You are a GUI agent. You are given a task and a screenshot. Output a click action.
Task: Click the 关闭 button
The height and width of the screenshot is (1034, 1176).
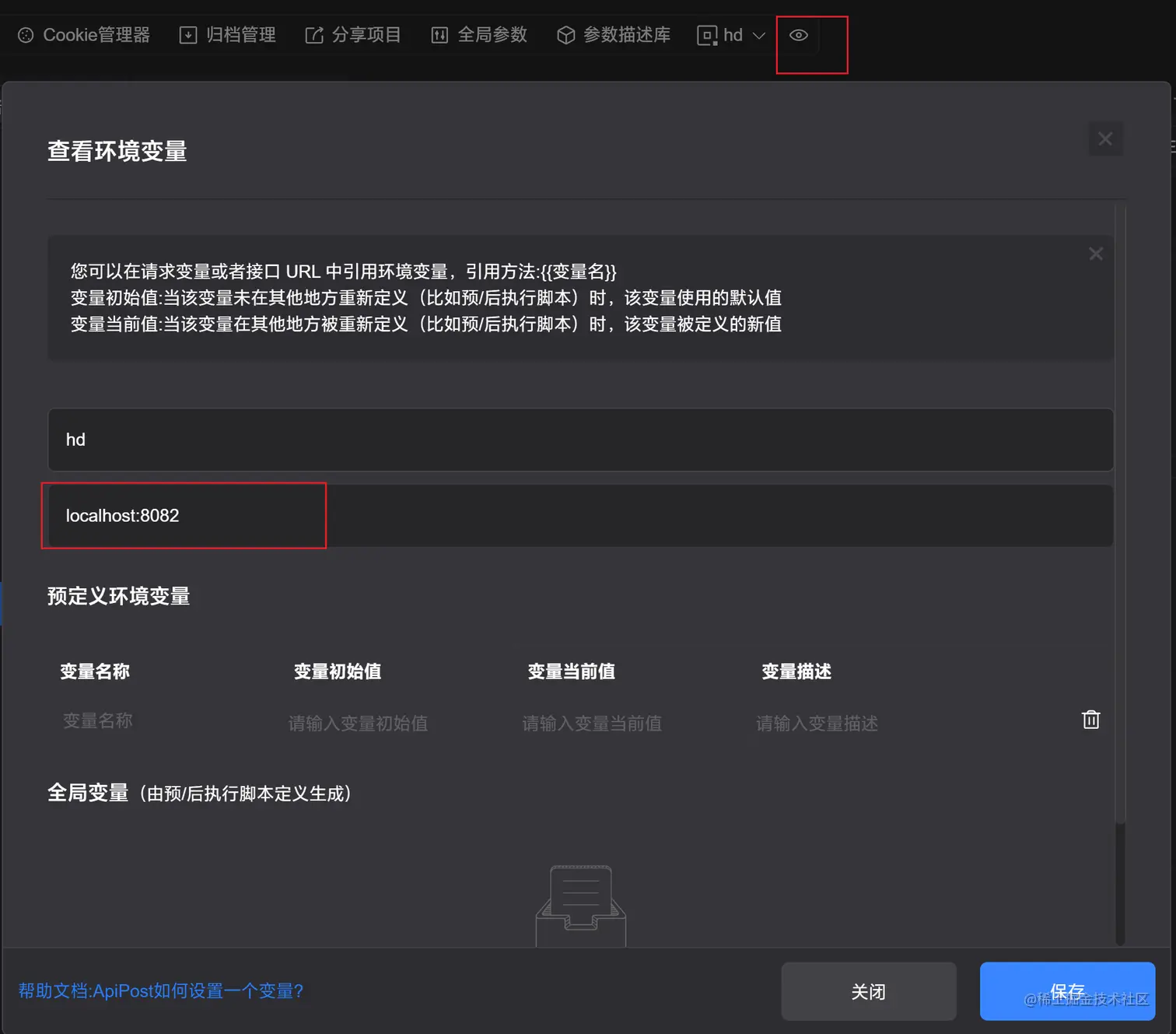[869, 991]
